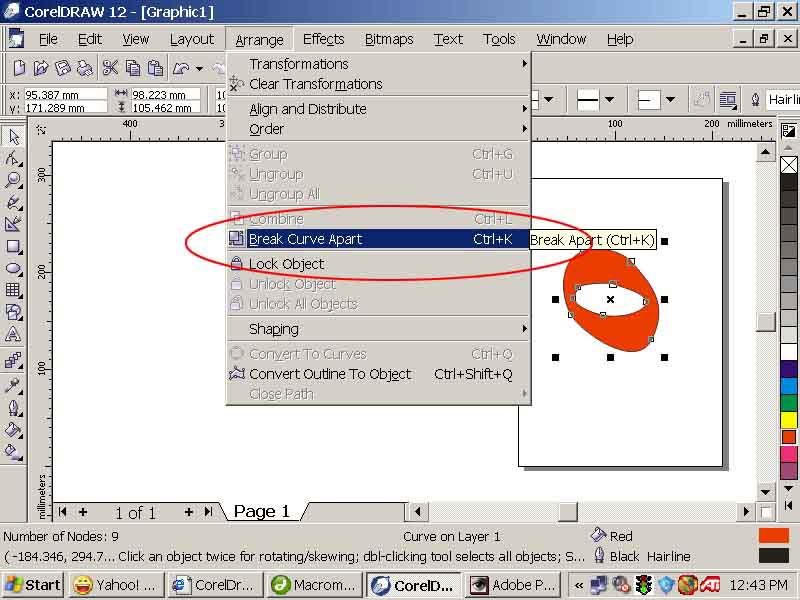Click the Save icon
Screen dimensions: 800x600
[63, 68]
